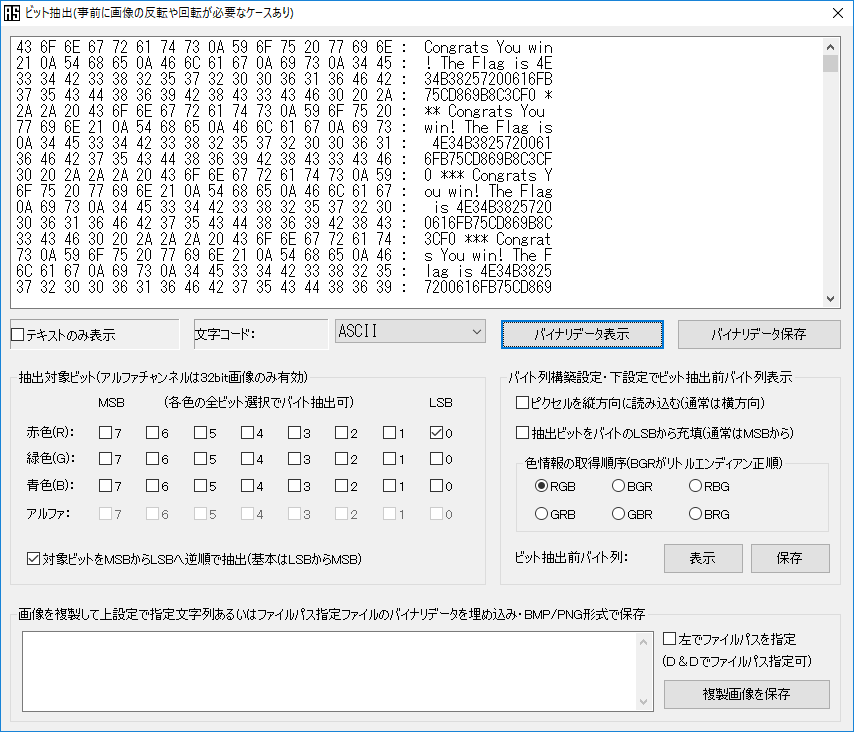This screenshot has width=854, height=732.
Task: Uncheck bit 0 of the red channel
Action: click(x=439, y=433)
